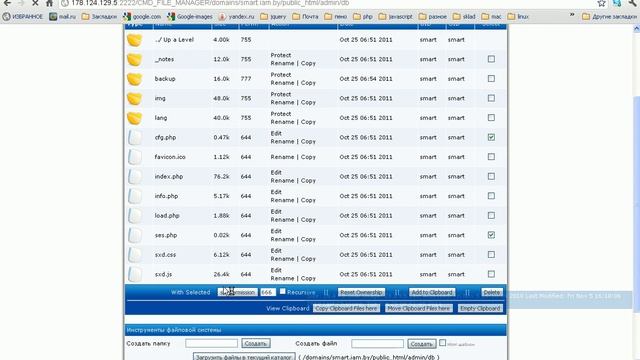The width and height of the screenshot is (640, 360).
Task: Click the set Permission button
Action: [x=238, y=292]
